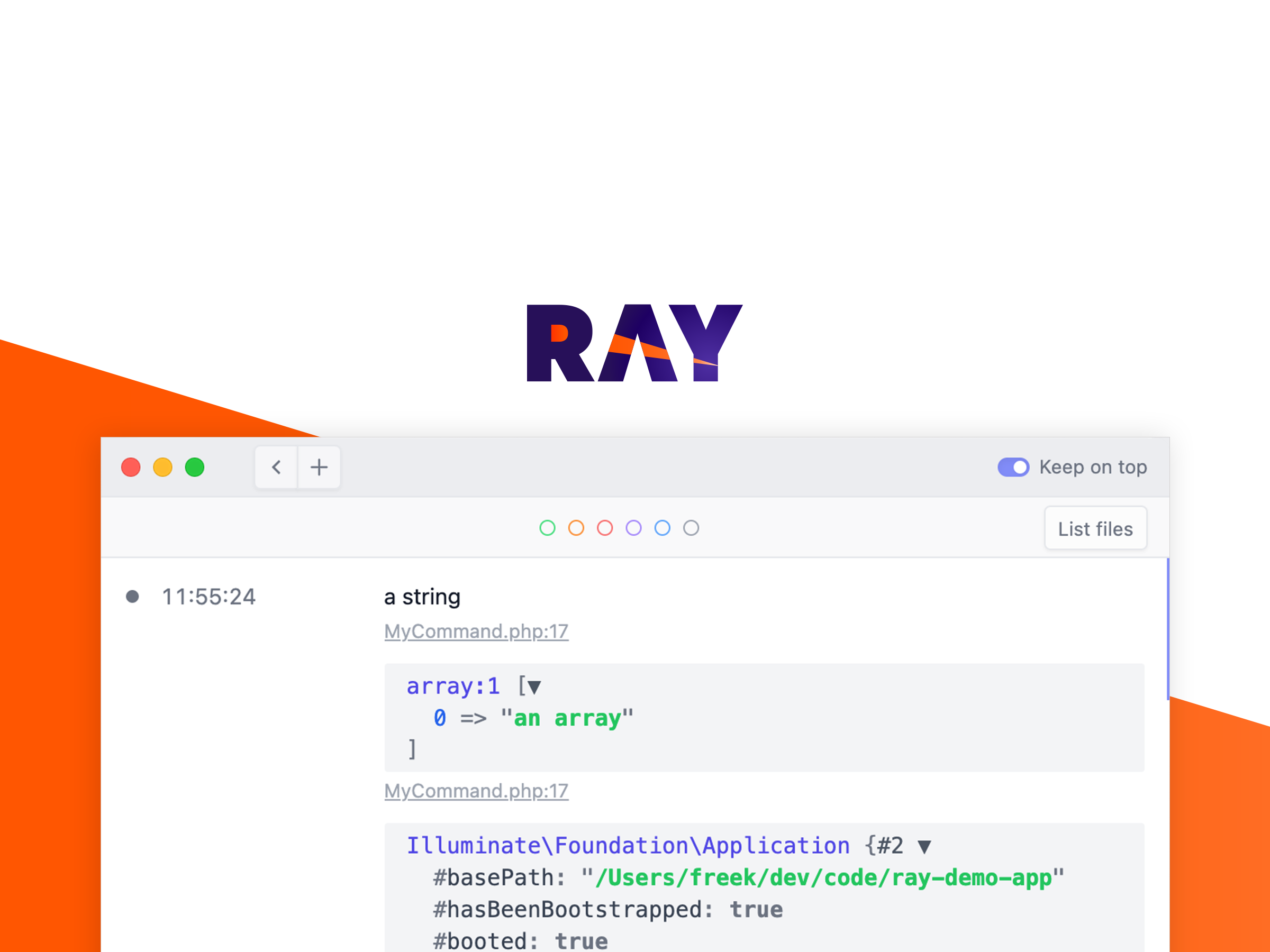Select the green color filter circle
This screenshot has height=952, width=1270.
point(547,528)
